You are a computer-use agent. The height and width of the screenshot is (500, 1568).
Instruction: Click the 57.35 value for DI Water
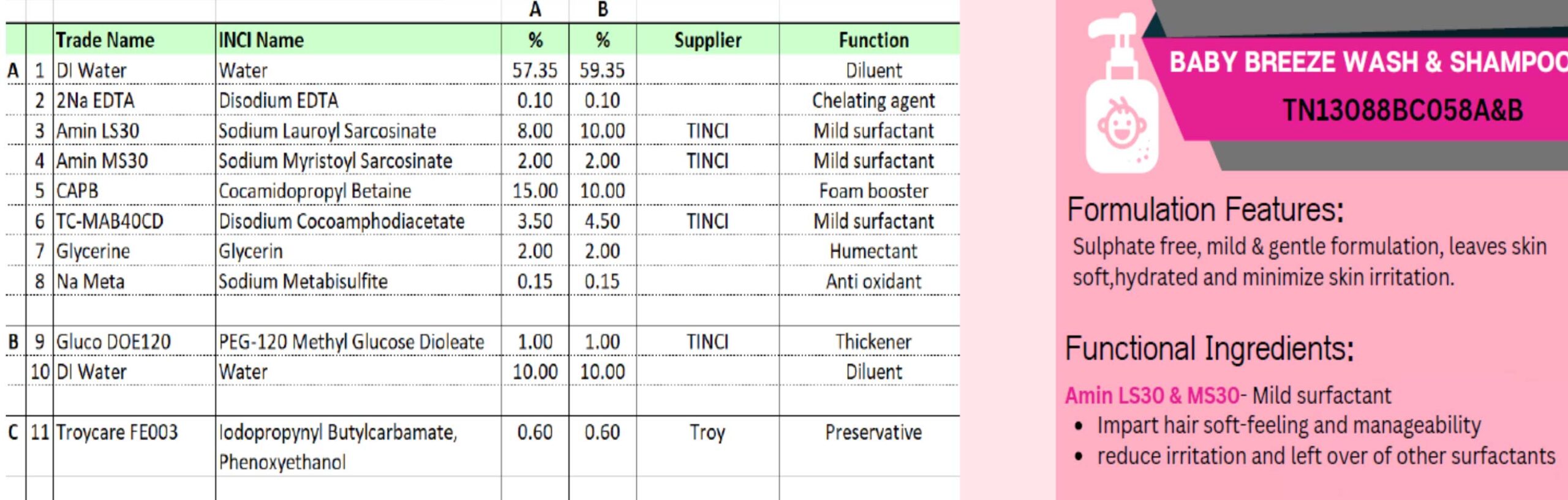click(x=535, y=70)
